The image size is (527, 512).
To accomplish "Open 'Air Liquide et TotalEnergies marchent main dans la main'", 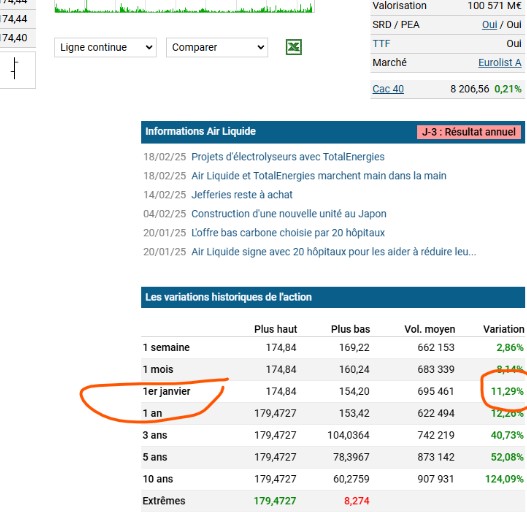I will point(319,175).
